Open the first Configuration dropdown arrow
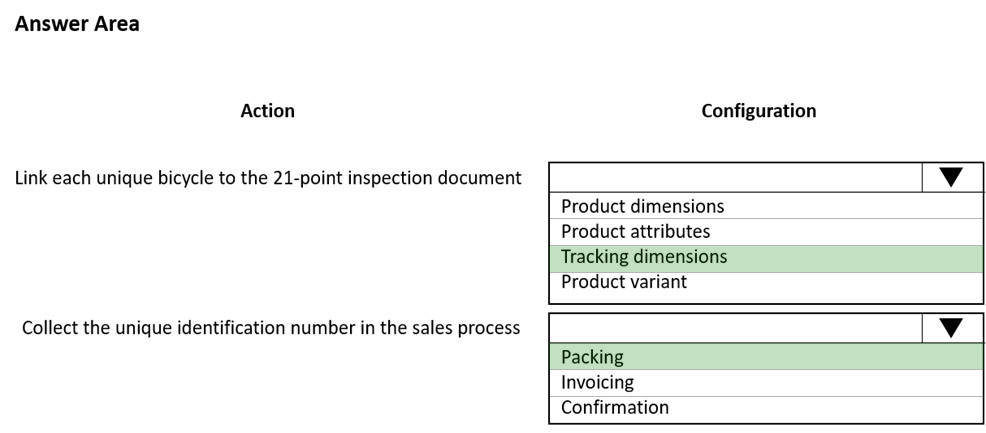The width and height of the screenshot is (986, 433). pos(951,177)
